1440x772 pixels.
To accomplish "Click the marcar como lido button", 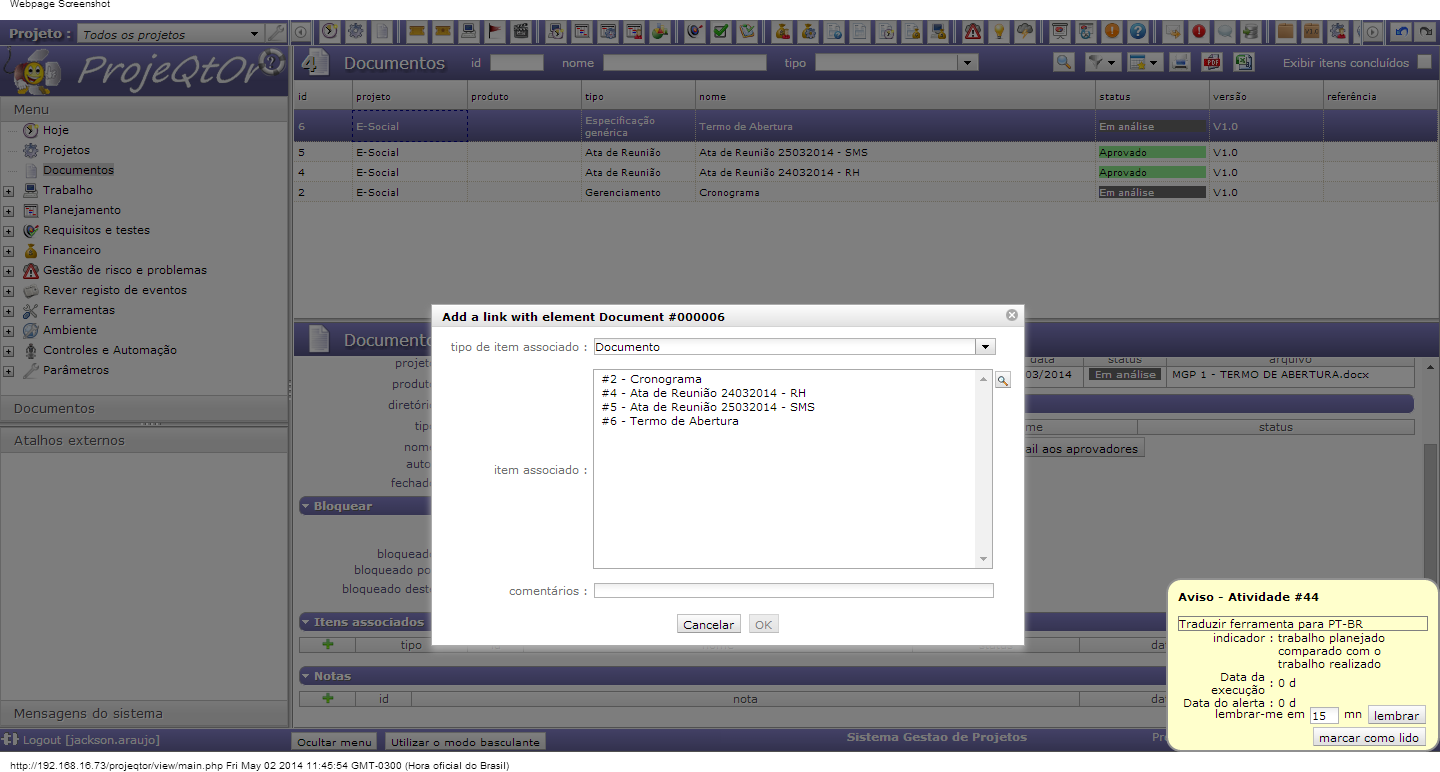I will click(x=1368, y=738).
